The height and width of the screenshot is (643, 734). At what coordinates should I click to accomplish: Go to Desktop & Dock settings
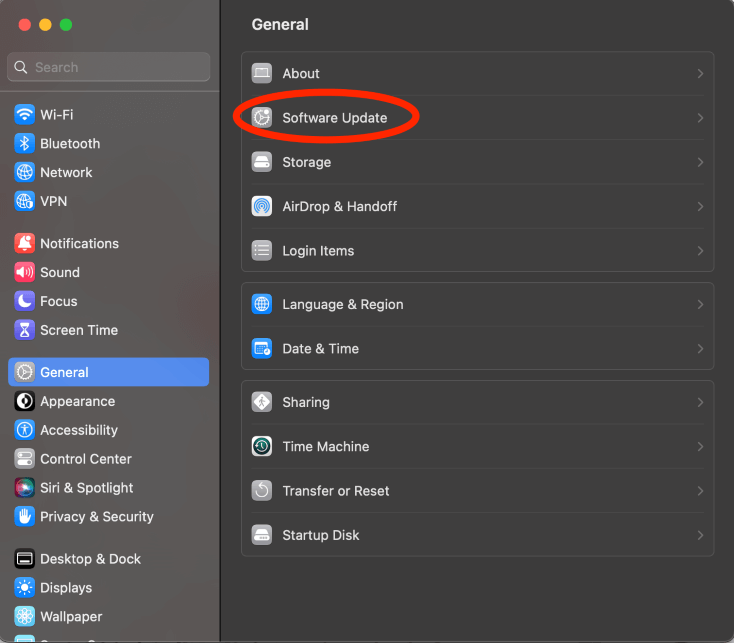click(90, 559)
